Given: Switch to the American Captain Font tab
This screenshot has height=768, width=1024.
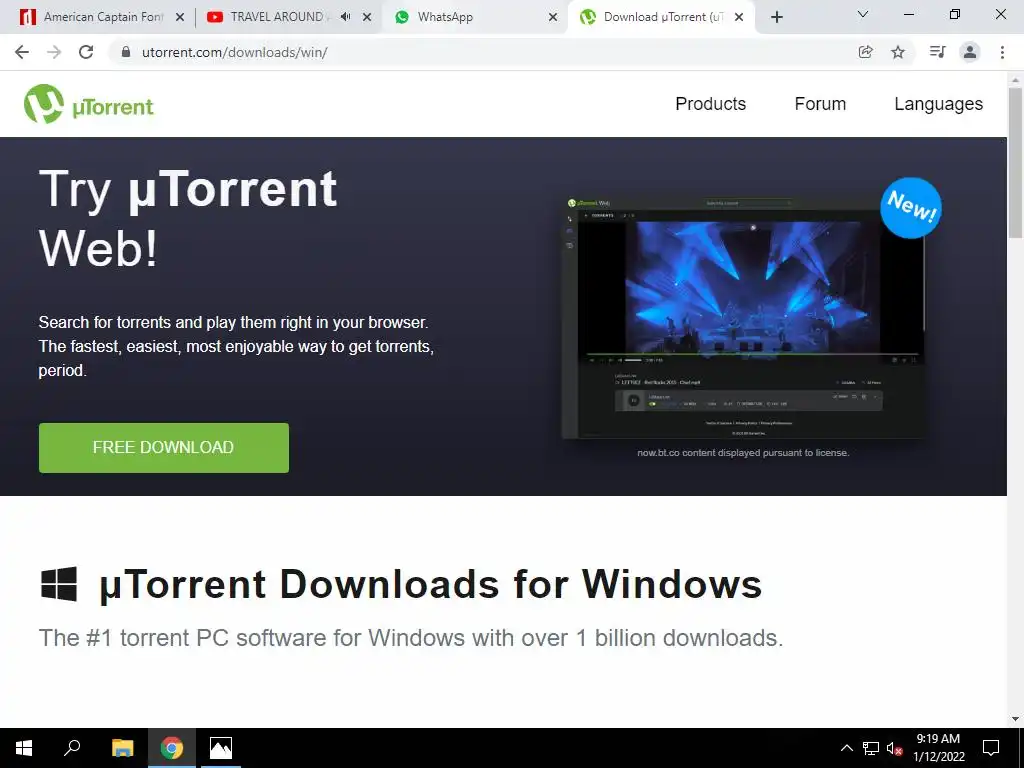Looking at the screenshot, I should pos(103,17).
